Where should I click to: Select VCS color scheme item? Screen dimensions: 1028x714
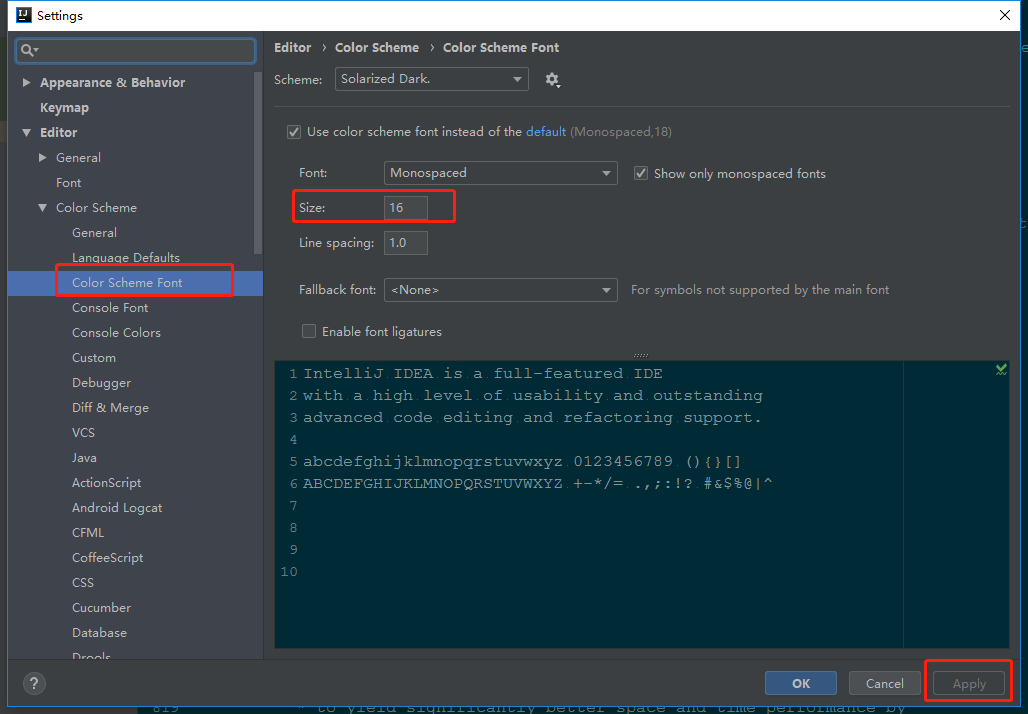point(83,433)
